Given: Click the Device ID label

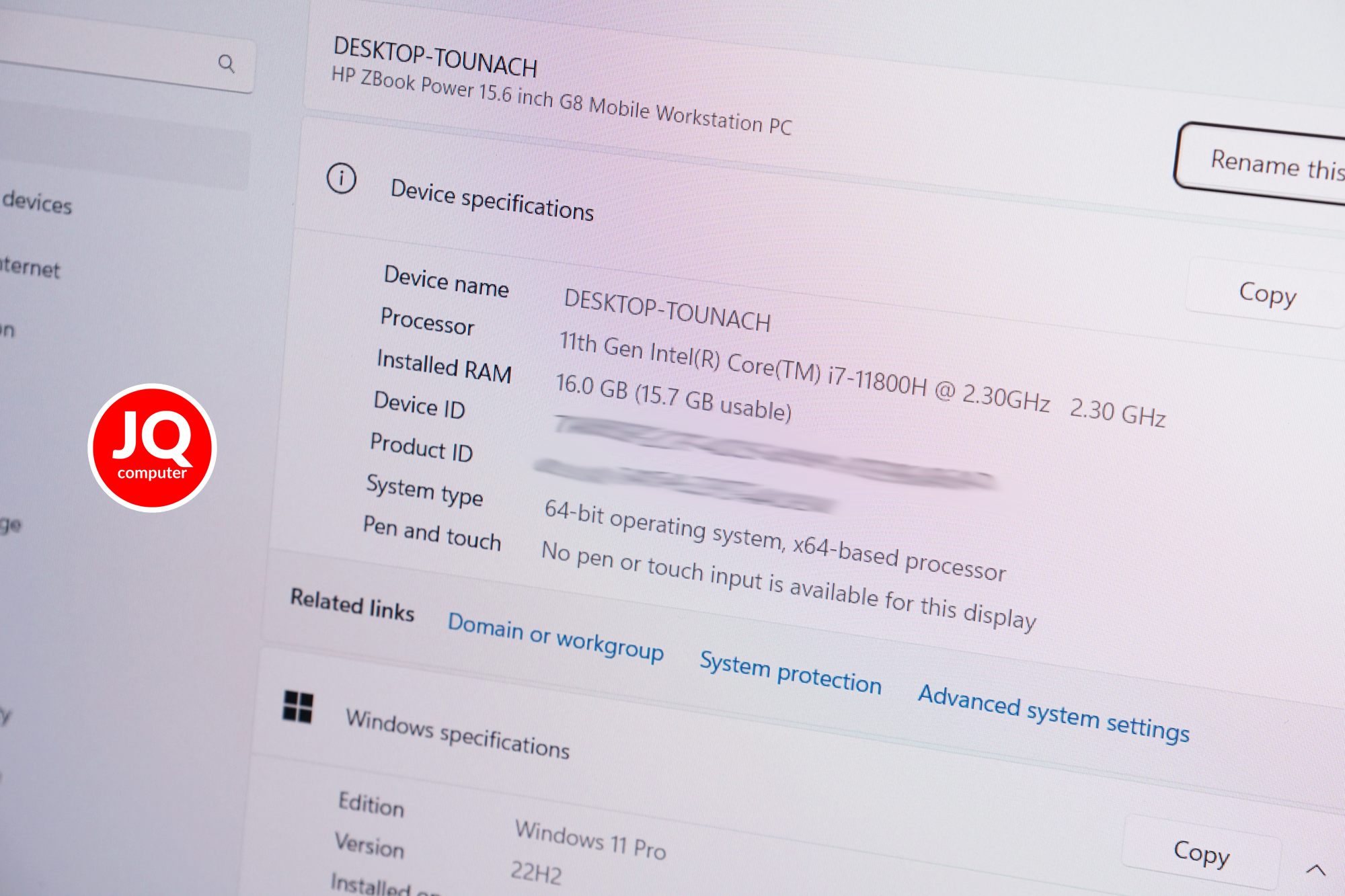Looking at the screenshot, I should (x=419, y=405).
